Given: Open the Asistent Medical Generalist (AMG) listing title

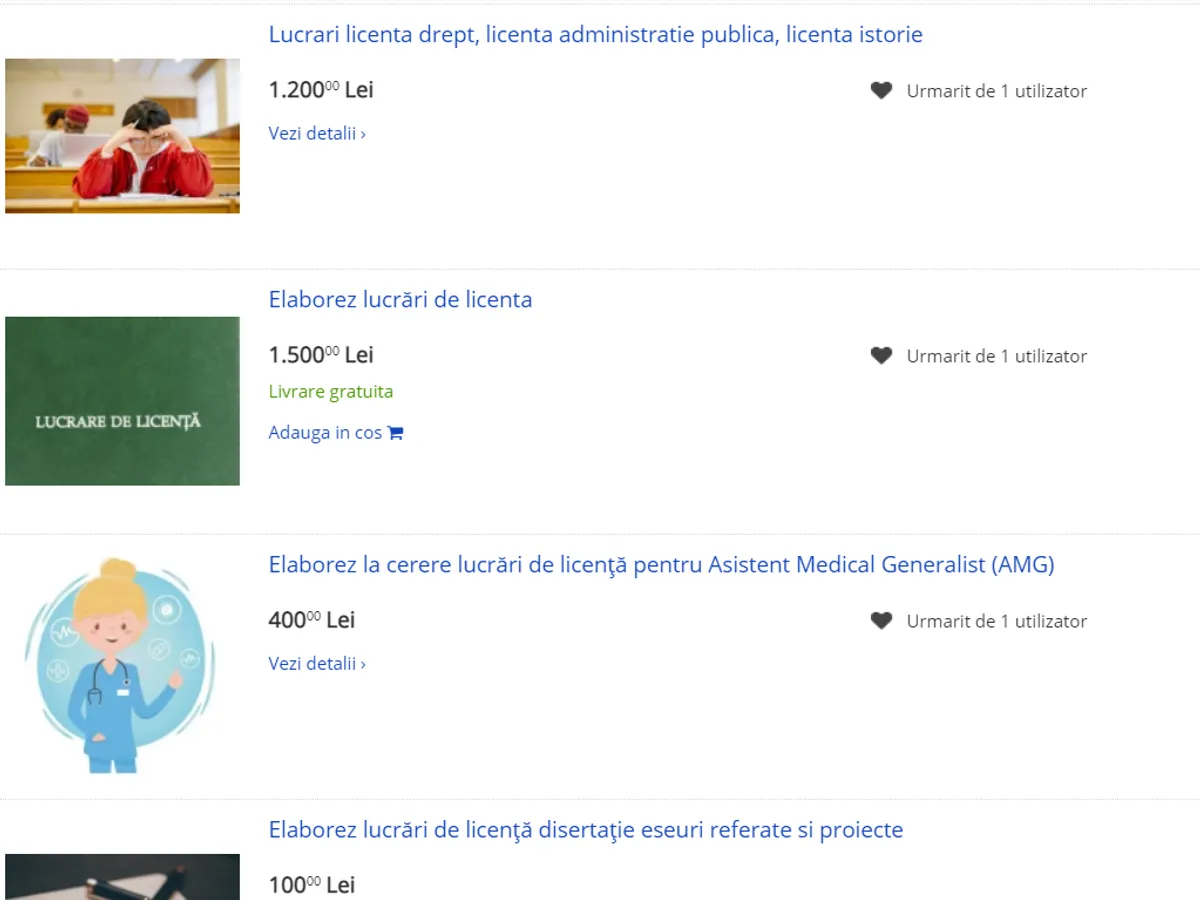Looking at the screenshot, I should (661, 565).
